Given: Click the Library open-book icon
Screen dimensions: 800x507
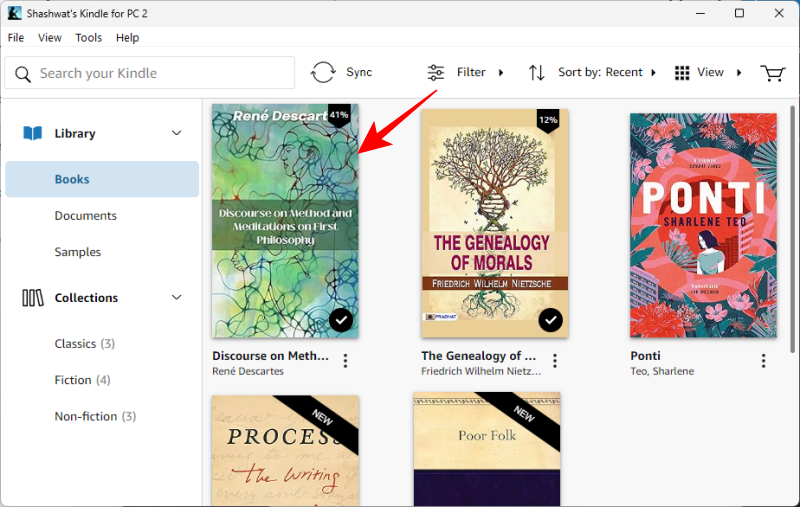Looking at the screenshot, I should [x=33, y=133].
